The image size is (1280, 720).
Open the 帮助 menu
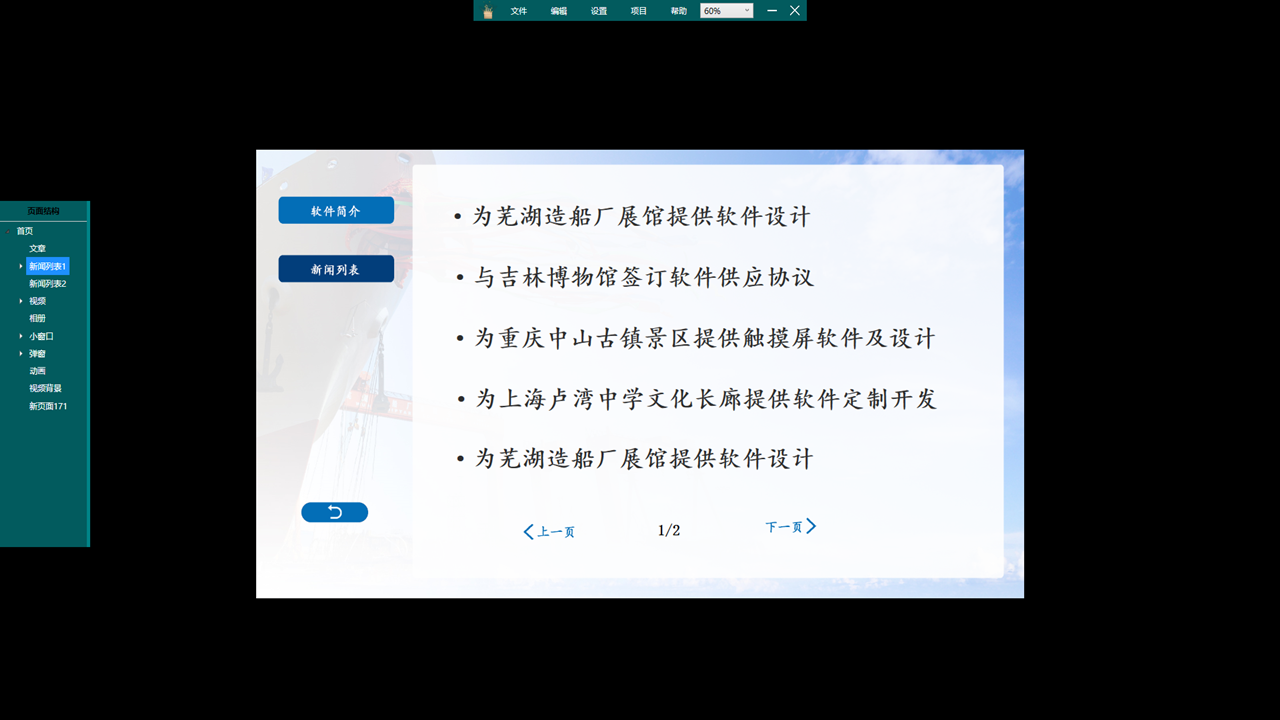677,10
